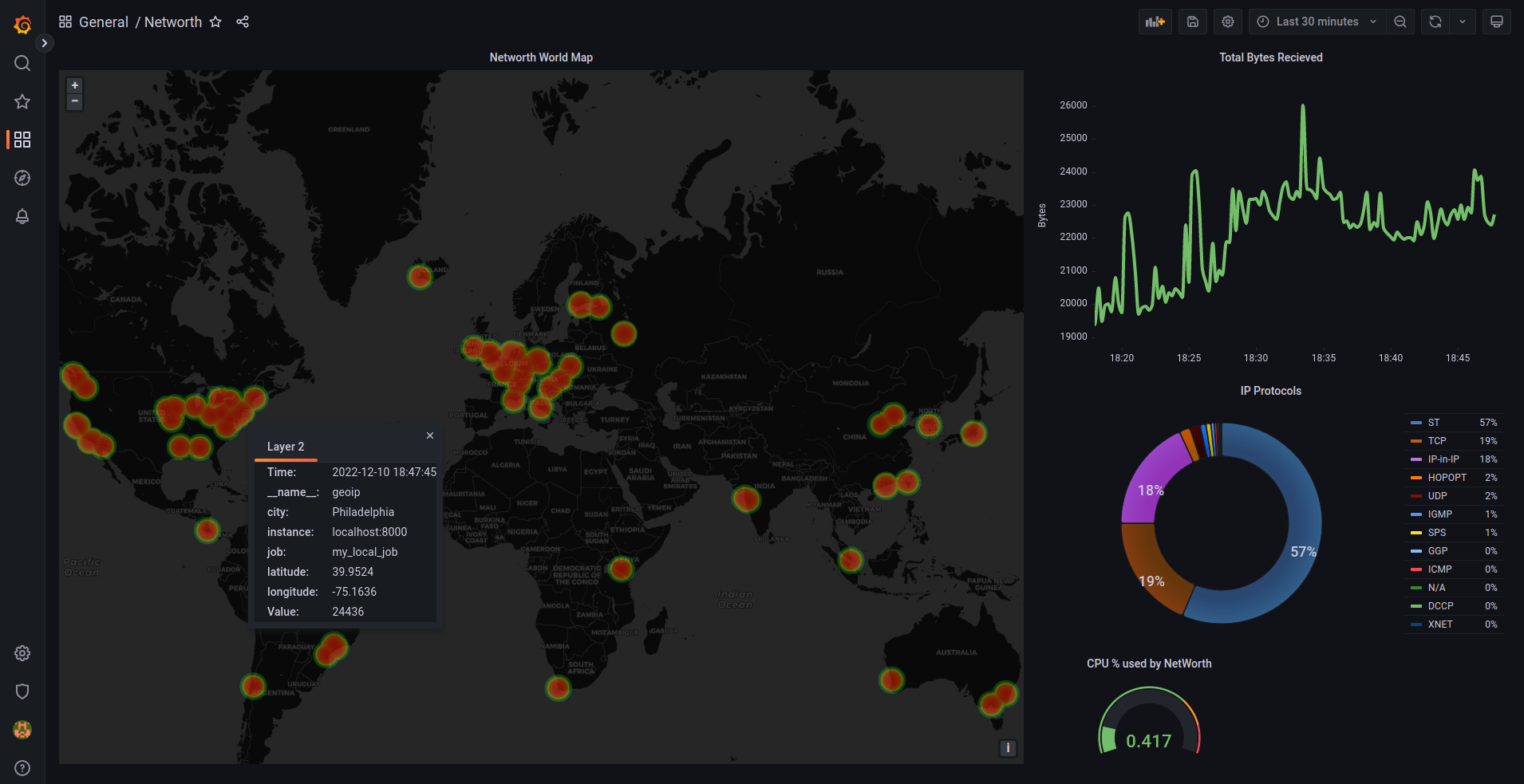Toggle the ST series in legend

tap(1434, 423)
